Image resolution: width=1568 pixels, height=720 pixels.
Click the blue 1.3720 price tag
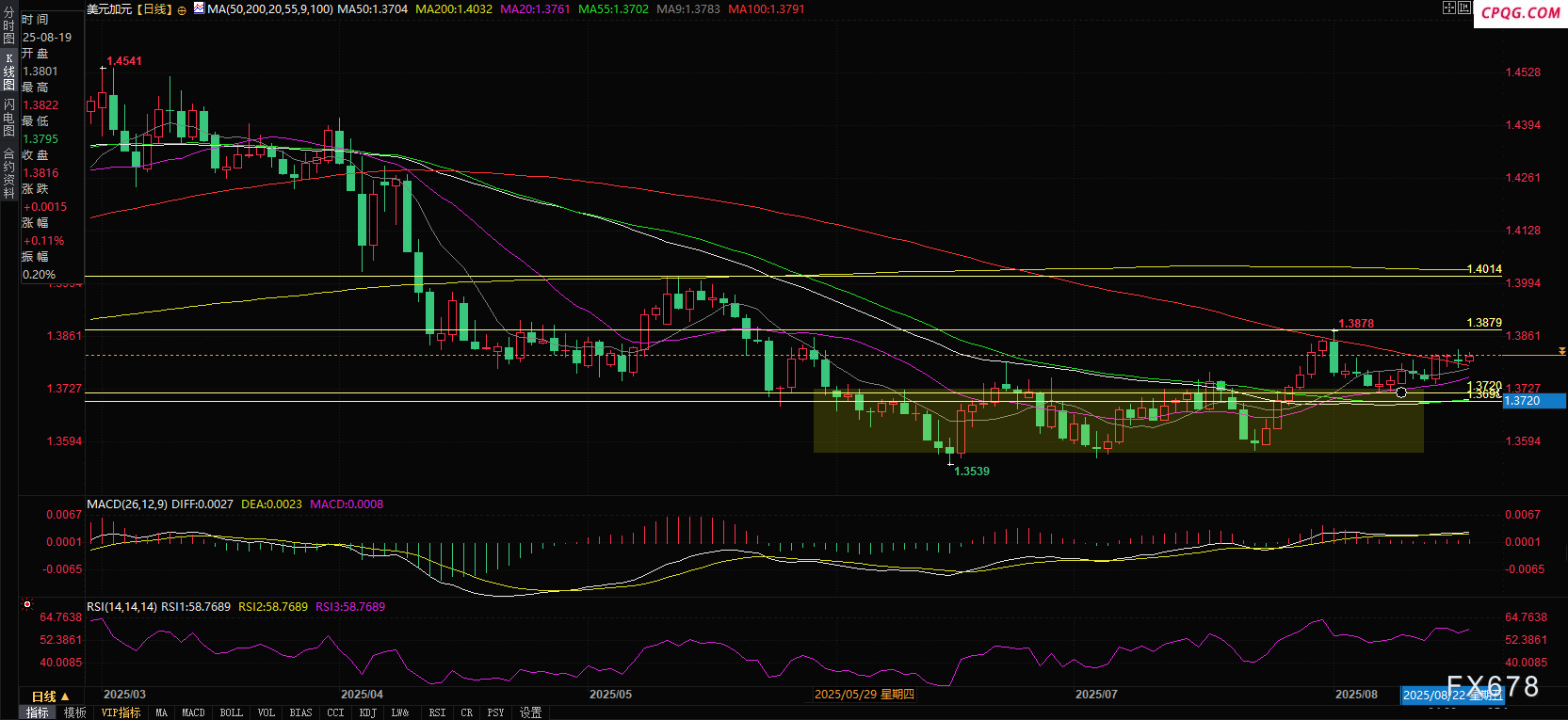(x=1534, y=401)
